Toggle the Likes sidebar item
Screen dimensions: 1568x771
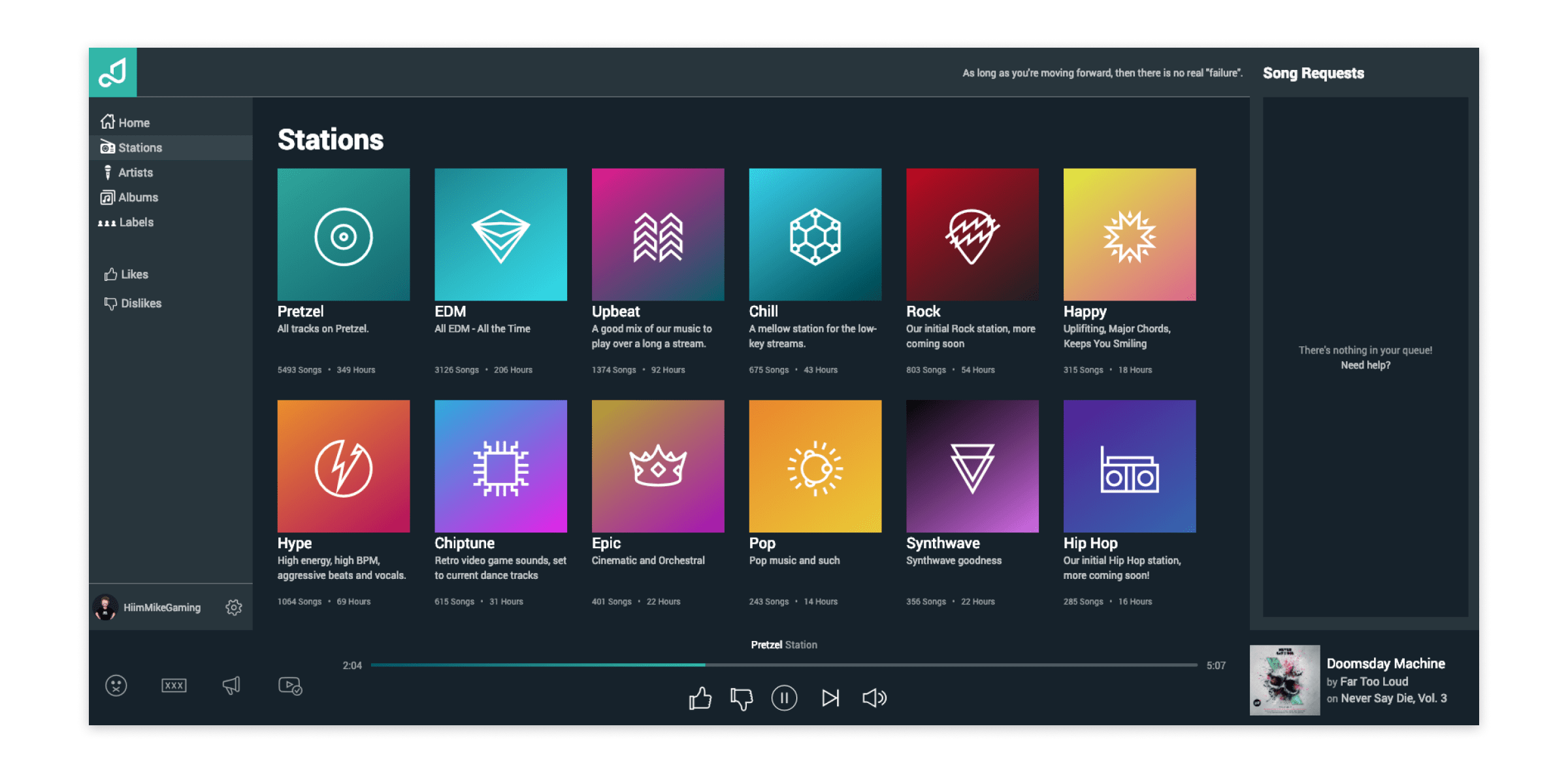(133, 273)
